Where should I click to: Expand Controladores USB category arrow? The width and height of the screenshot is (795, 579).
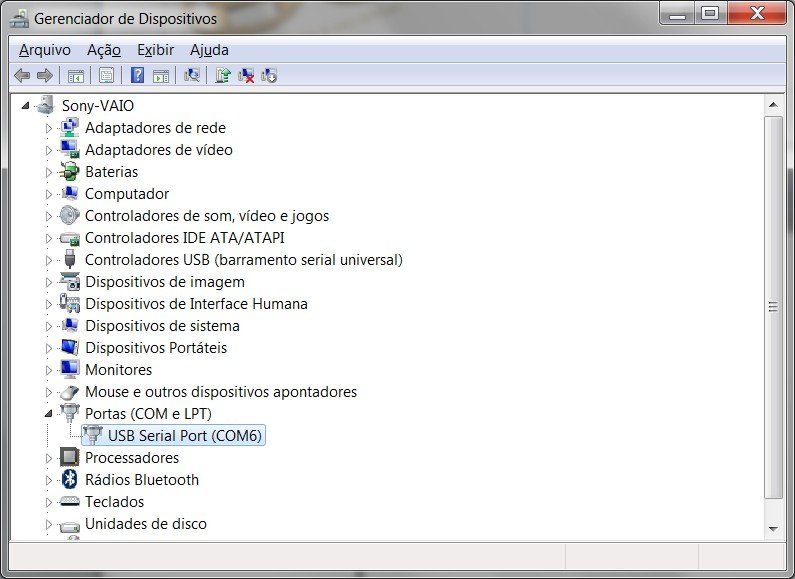(x=48, y=260)
